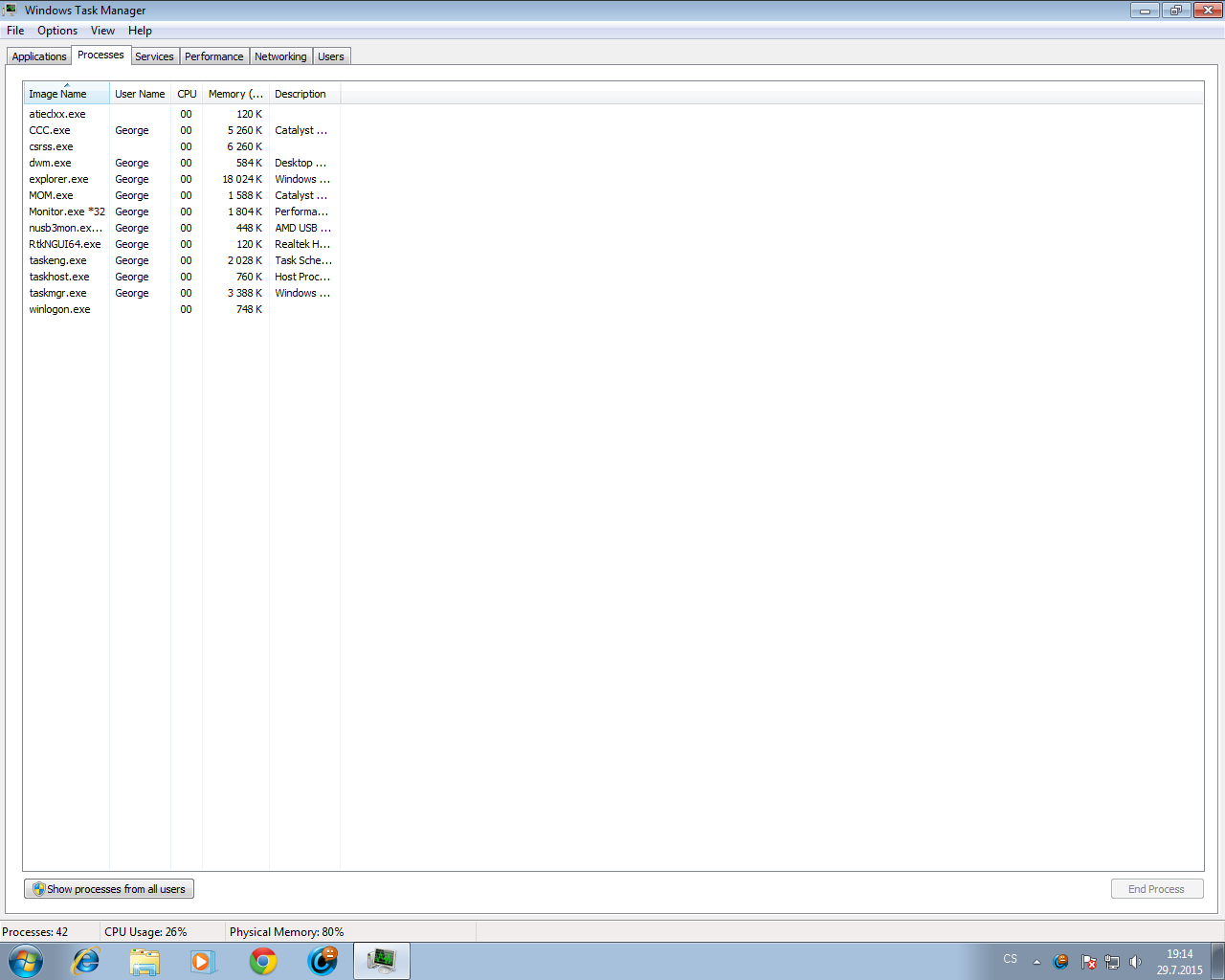Select the RtkNGUI64.exe process row

pyautogui.click(x=182, y=244)
